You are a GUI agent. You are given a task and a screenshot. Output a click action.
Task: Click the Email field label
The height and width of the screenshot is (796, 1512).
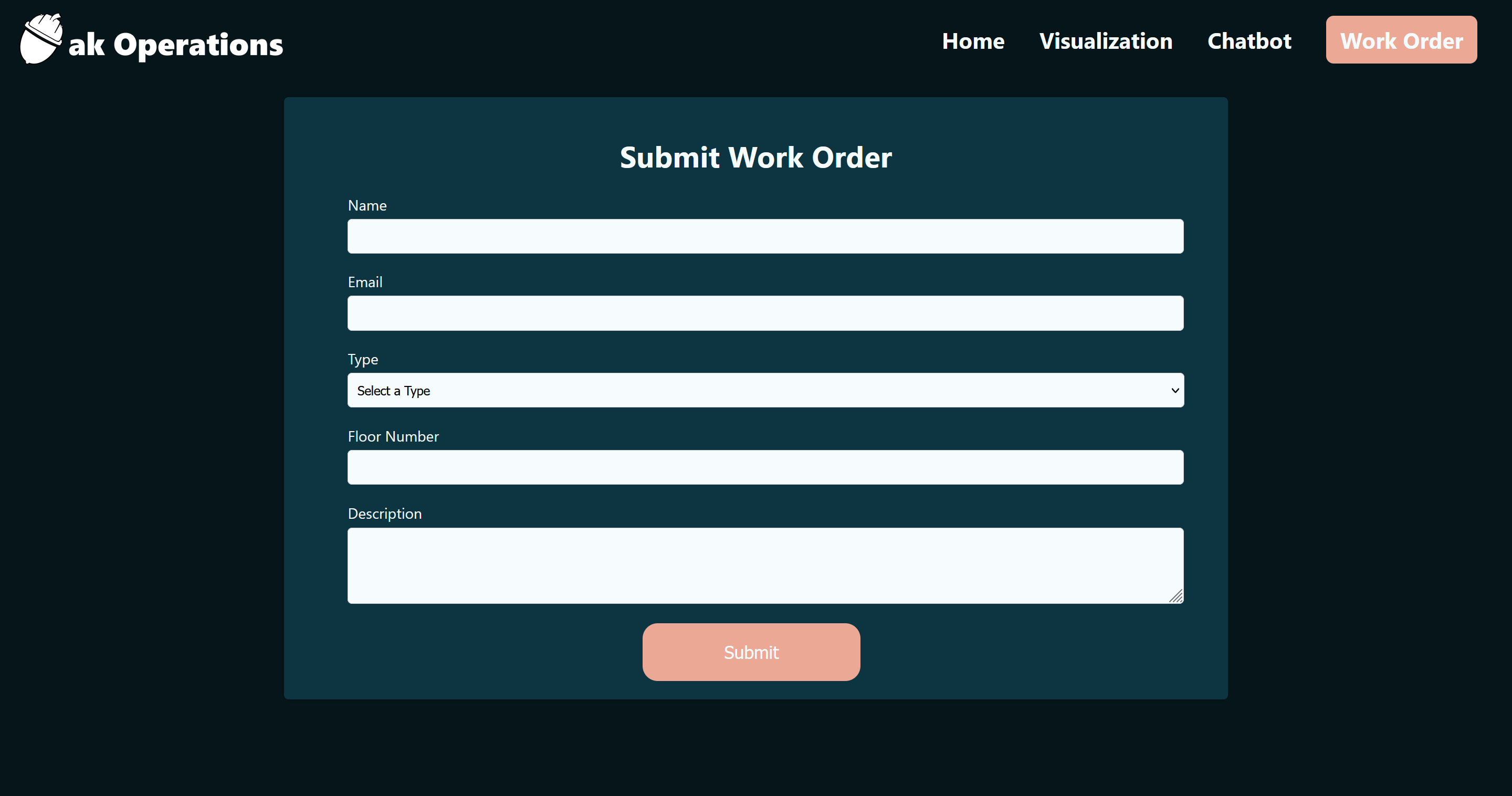click(364, 282)
